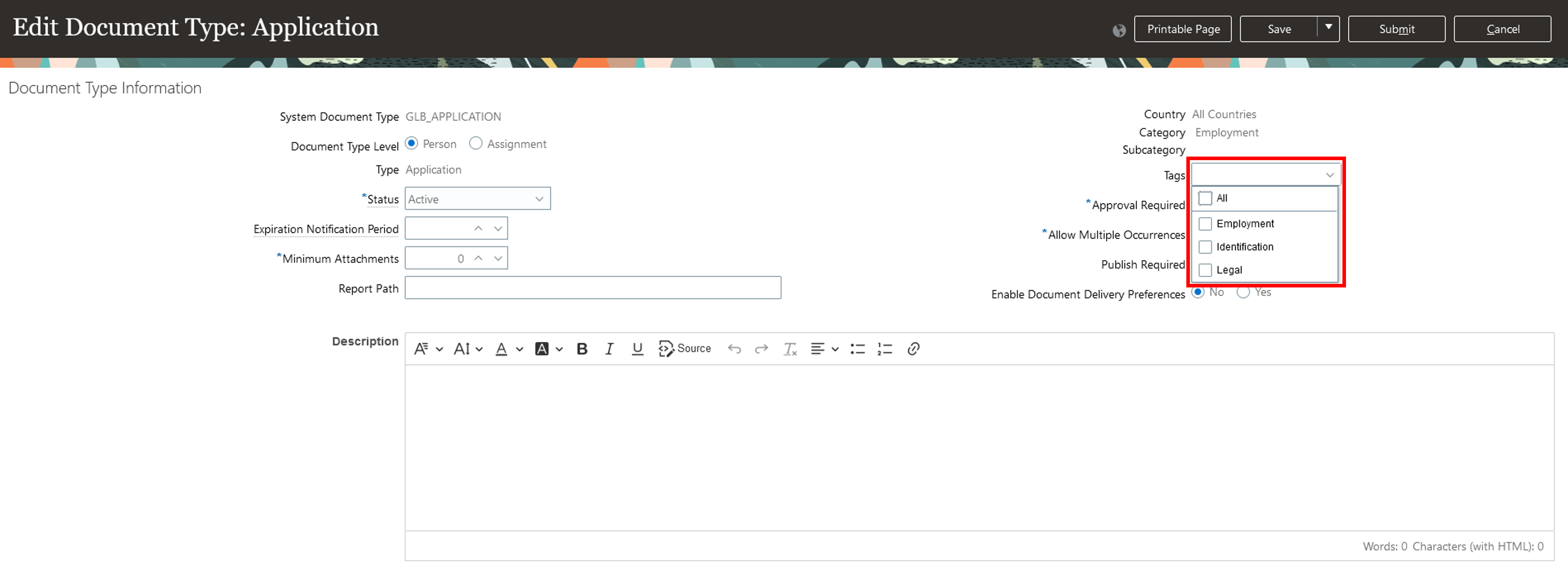Click the remove formatting icon
This screenshot has width=1568, height=571.
[789, 348]
